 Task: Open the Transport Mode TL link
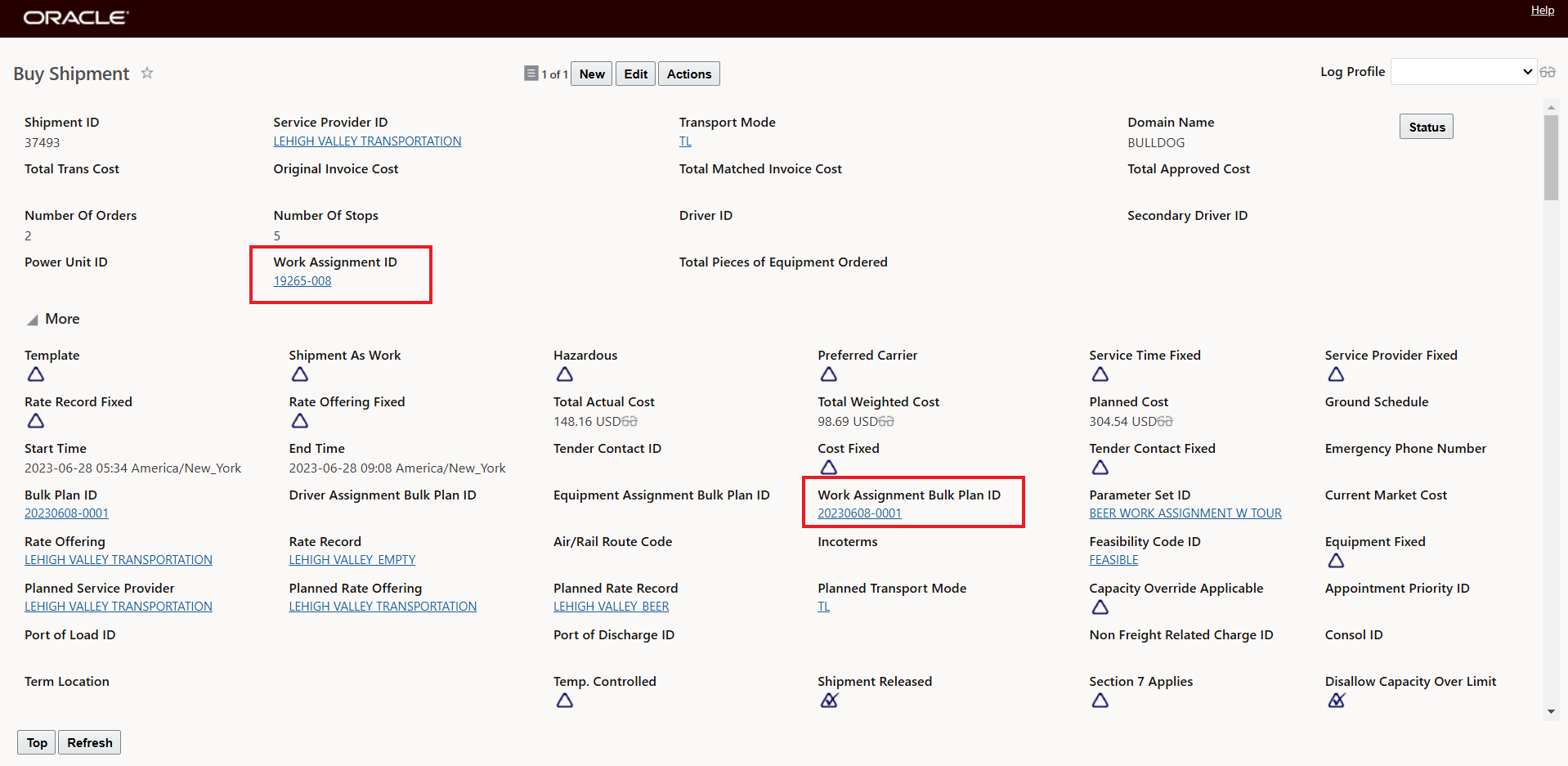[685, 141]
